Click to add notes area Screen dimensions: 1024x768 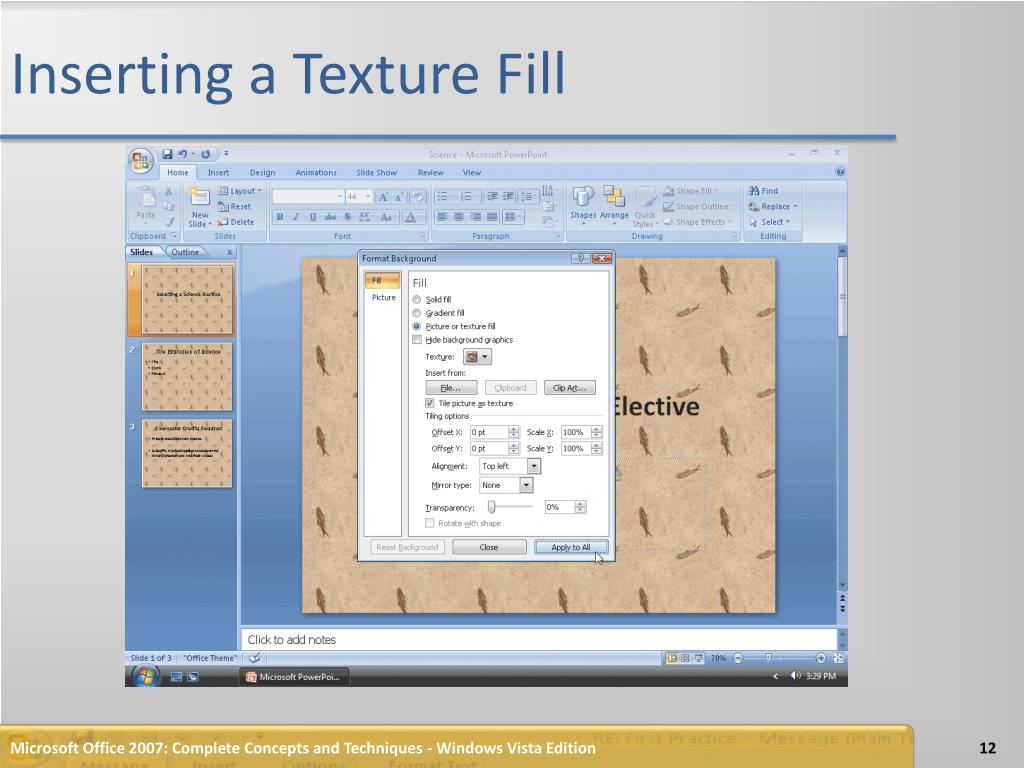[x=539, y=640]
